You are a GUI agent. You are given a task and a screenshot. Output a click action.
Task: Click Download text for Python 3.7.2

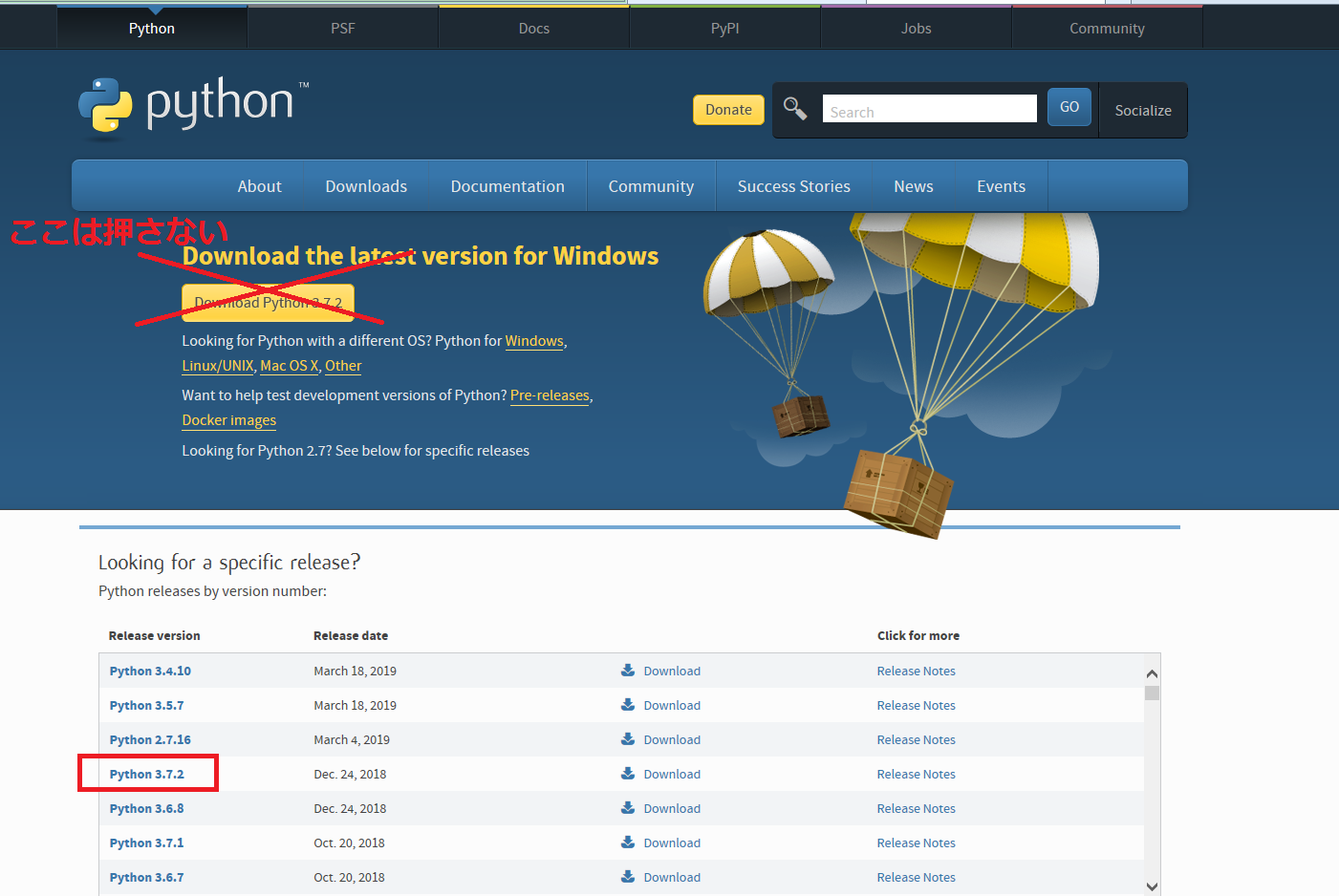tap(672, 774)
